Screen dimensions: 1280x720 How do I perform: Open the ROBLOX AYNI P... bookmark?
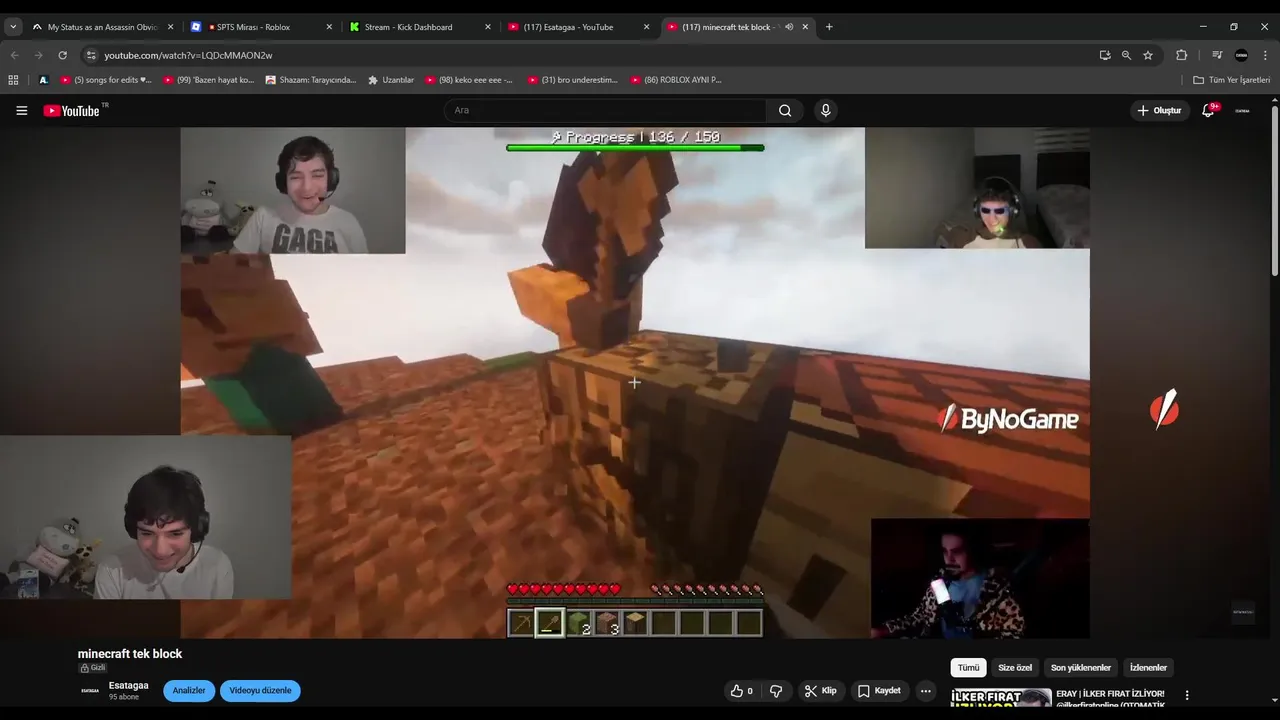675,80
